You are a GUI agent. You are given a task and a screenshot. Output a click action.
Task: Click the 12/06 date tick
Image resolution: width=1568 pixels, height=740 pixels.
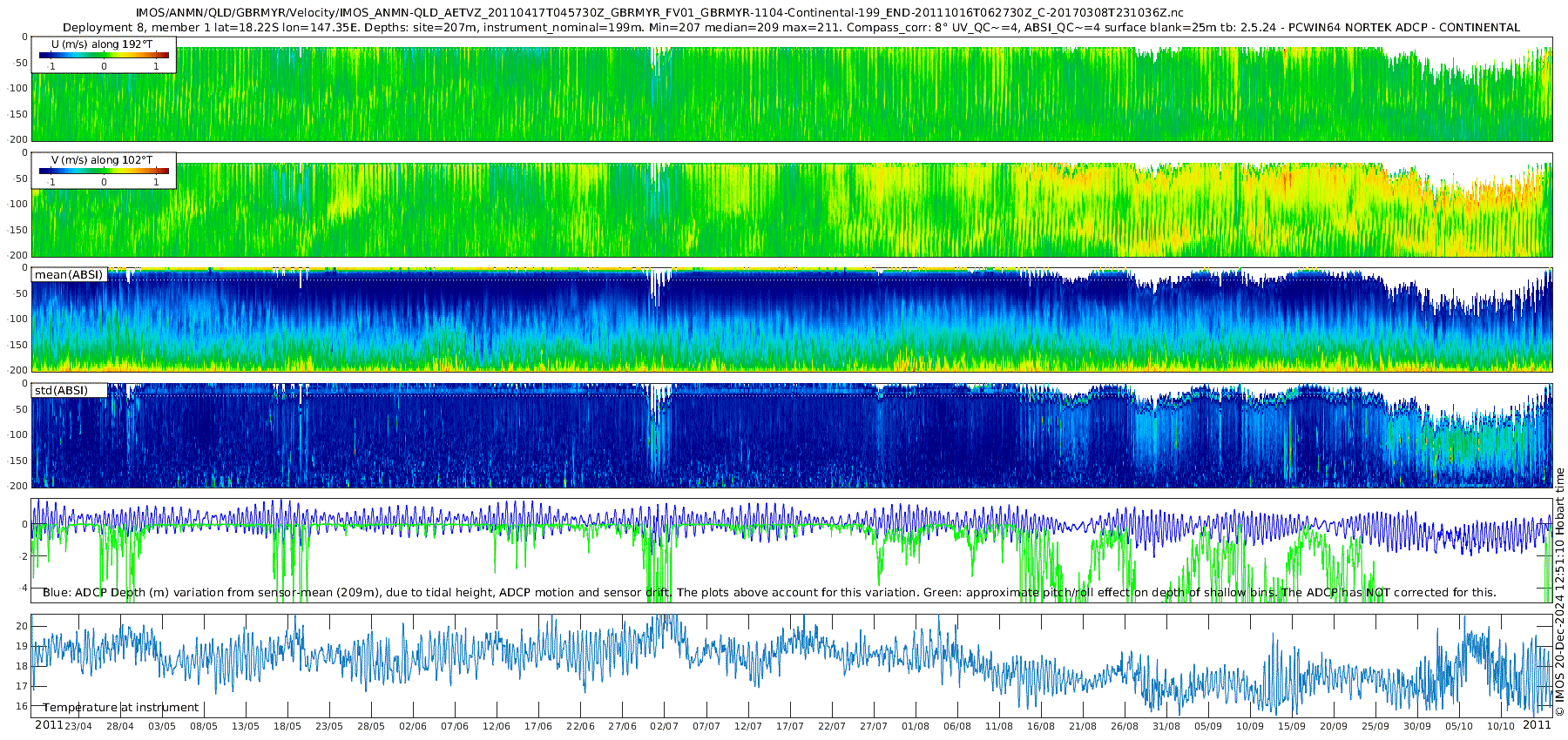coord(496,726)
